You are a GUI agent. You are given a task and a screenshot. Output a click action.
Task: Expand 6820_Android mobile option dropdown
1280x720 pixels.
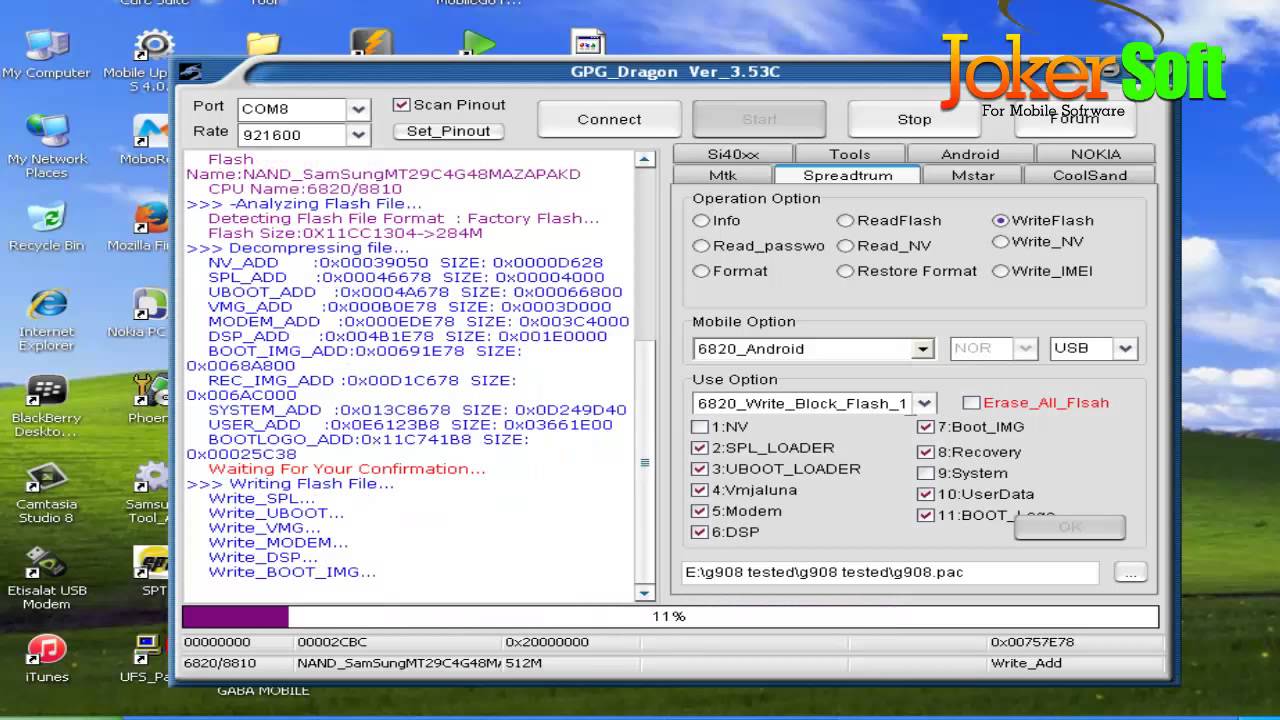(922, 349)
